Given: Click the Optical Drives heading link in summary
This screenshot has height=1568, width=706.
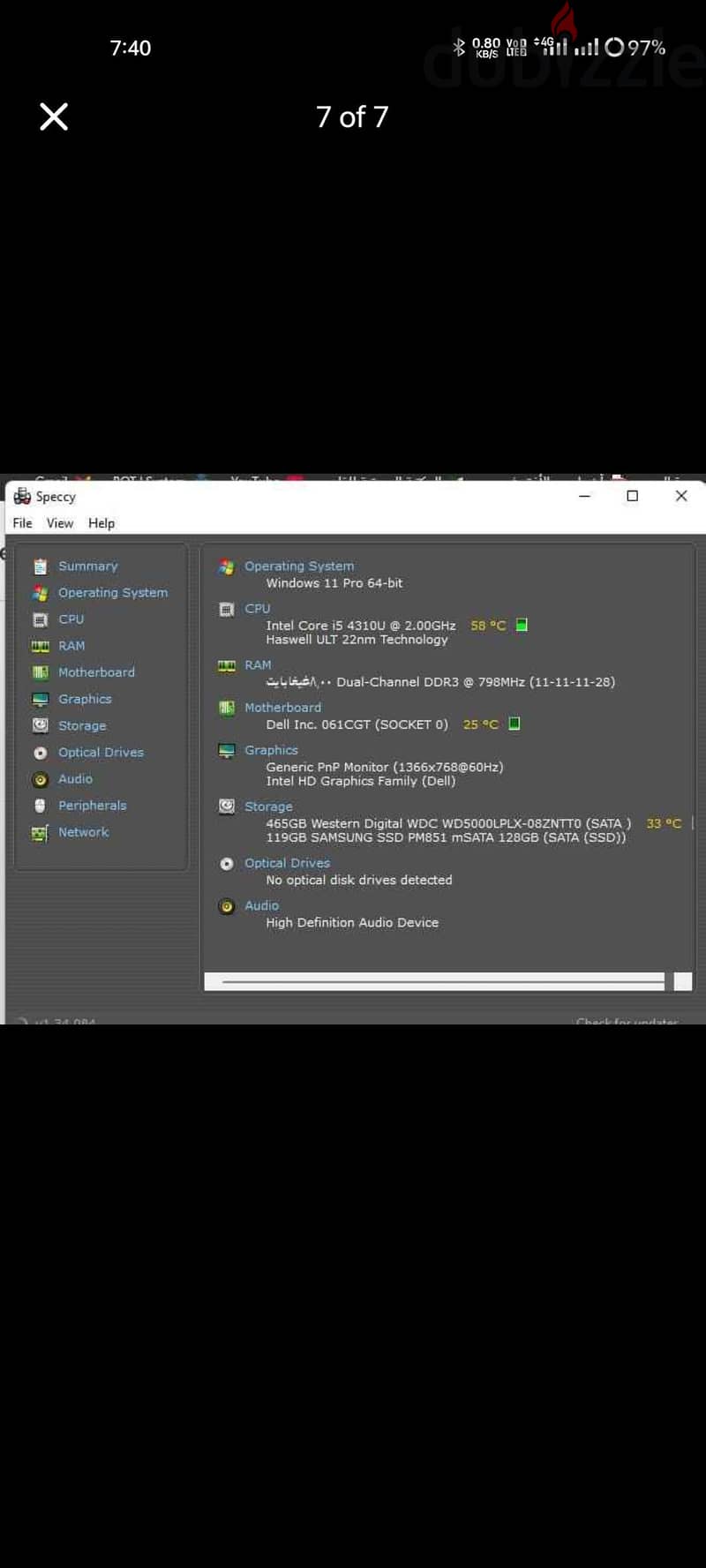Looking at the screenshot, I should tap(288, 863).
